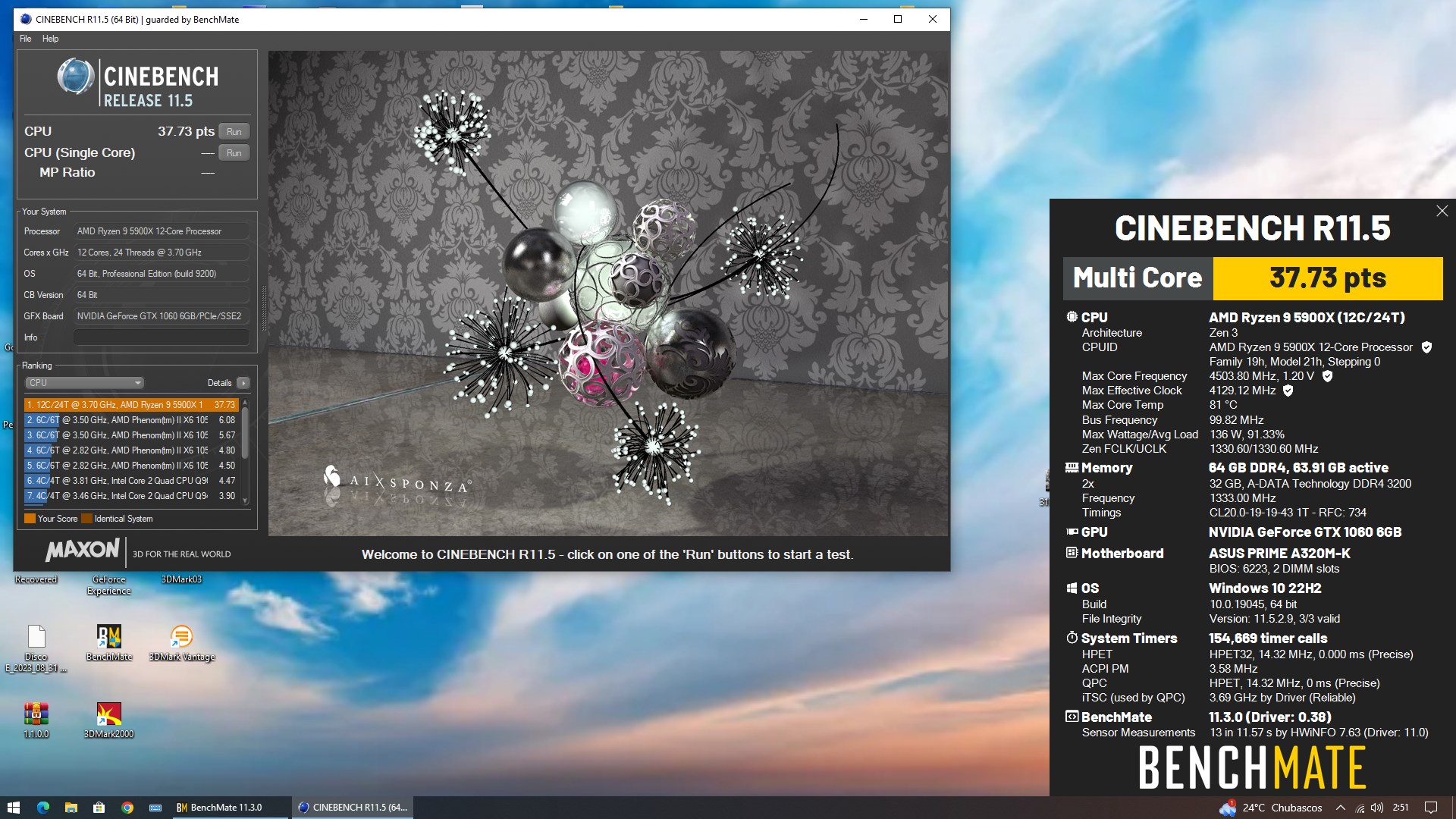Close the BenchMate result panel
Viewport: 1456px width, 819px height.
[1442, 211]
